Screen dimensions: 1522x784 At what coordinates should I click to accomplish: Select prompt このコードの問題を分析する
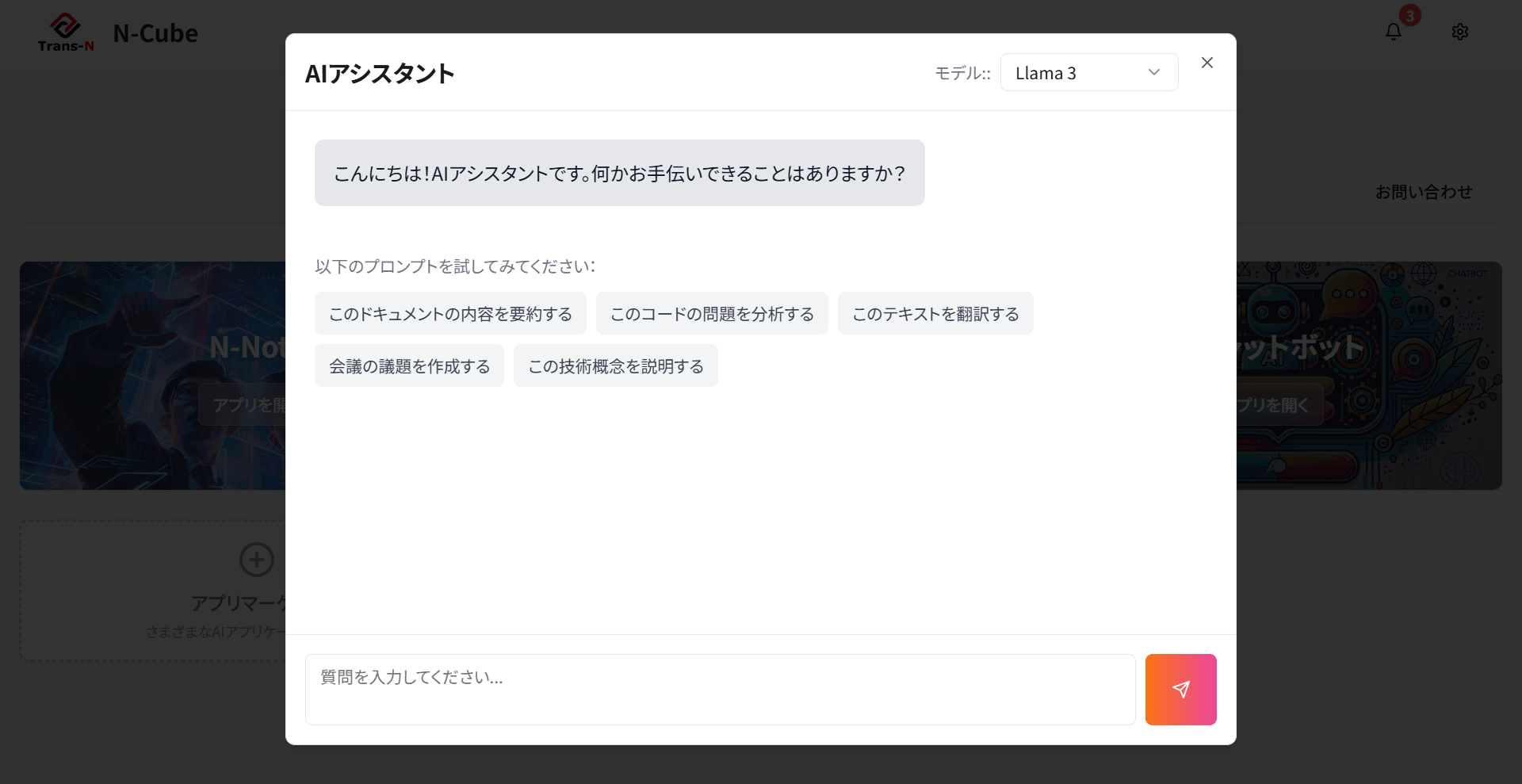coord(711,314)
